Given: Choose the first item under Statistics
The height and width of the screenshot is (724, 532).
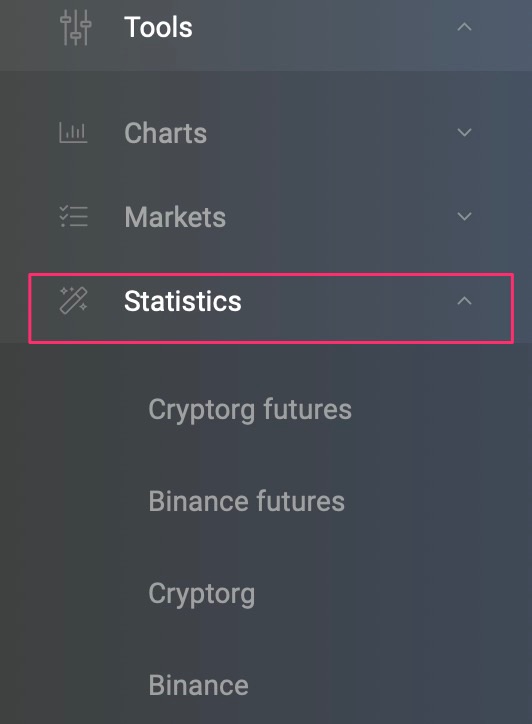Looking at the screenshot, I should click(250, 410).
